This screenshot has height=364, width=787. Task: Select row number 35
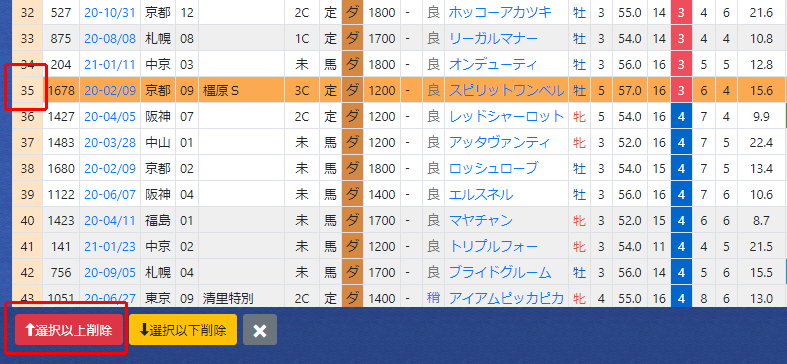coord(27,90)
